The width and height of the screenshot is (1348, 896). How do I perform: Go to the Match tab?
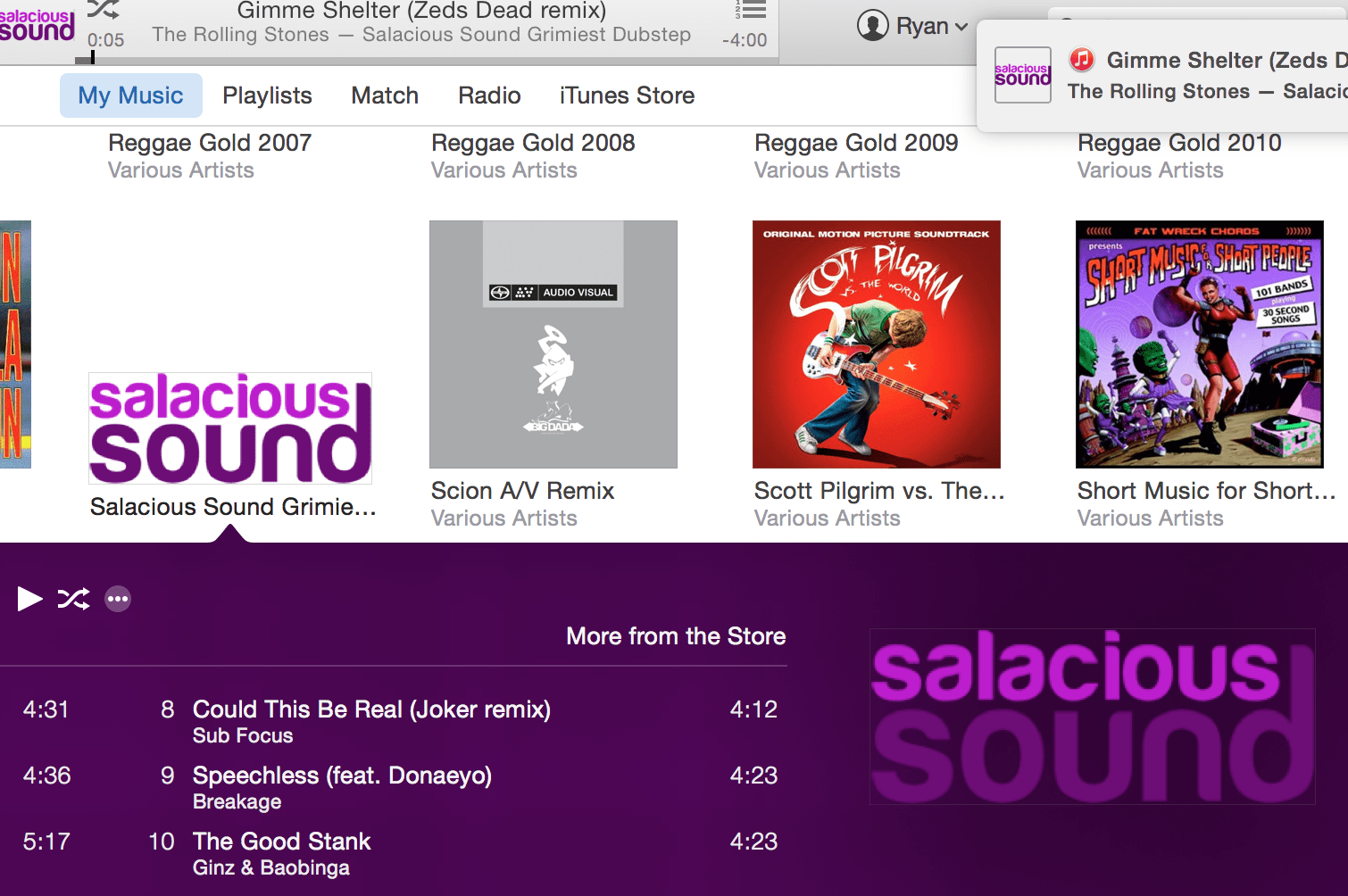(385, 95)
